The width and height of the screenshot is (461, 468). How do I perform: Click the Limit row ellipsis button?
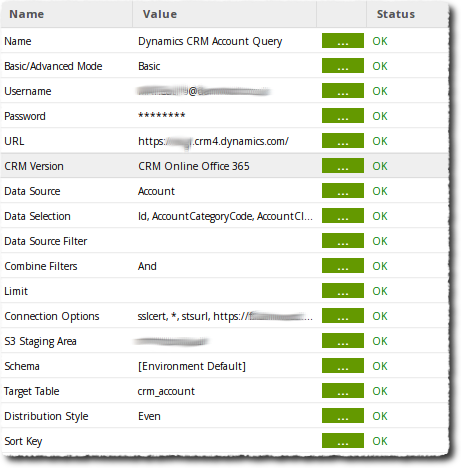343,291
